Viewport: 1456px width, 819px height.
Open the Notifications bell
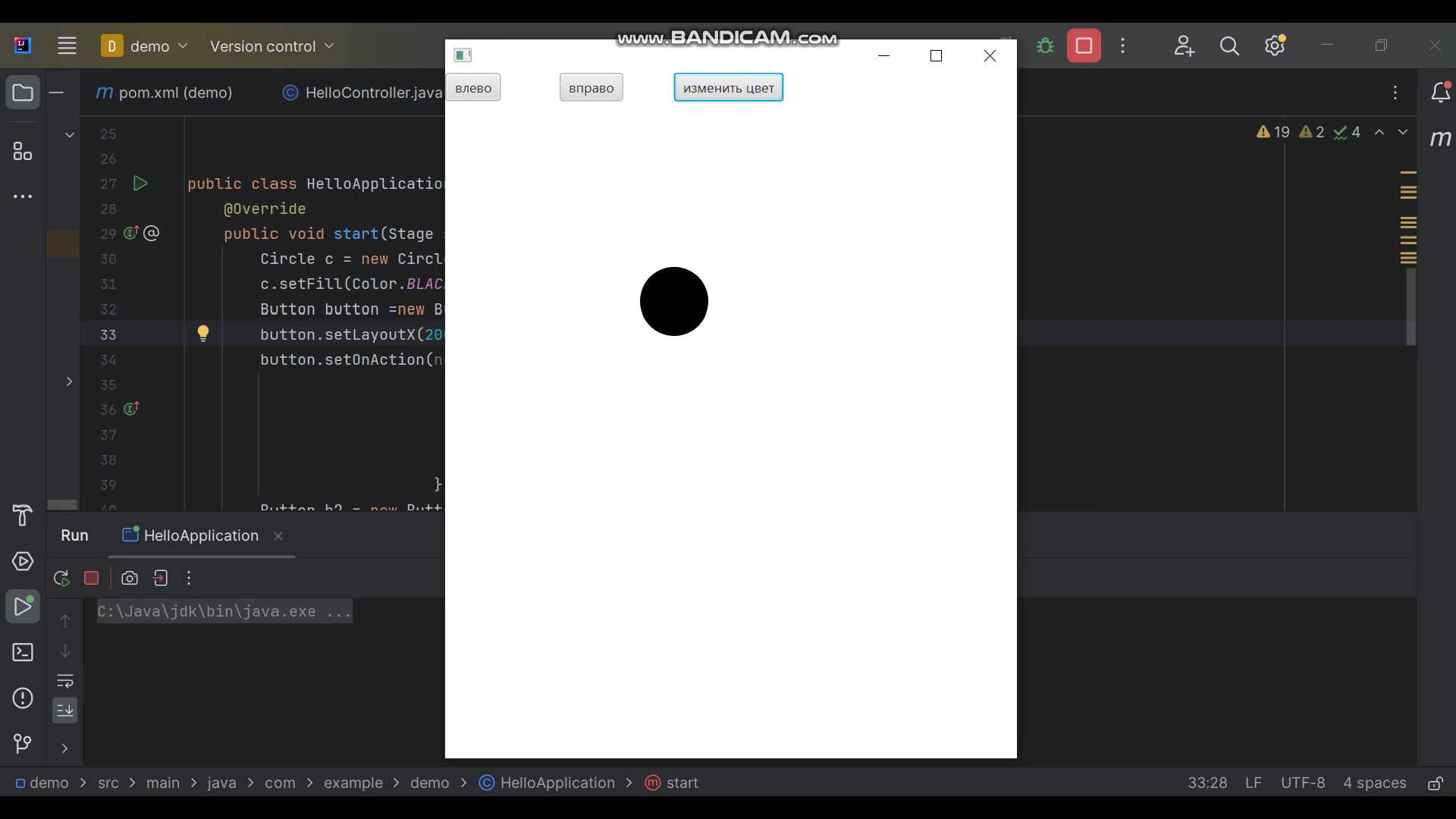[x=1440, y=93]
